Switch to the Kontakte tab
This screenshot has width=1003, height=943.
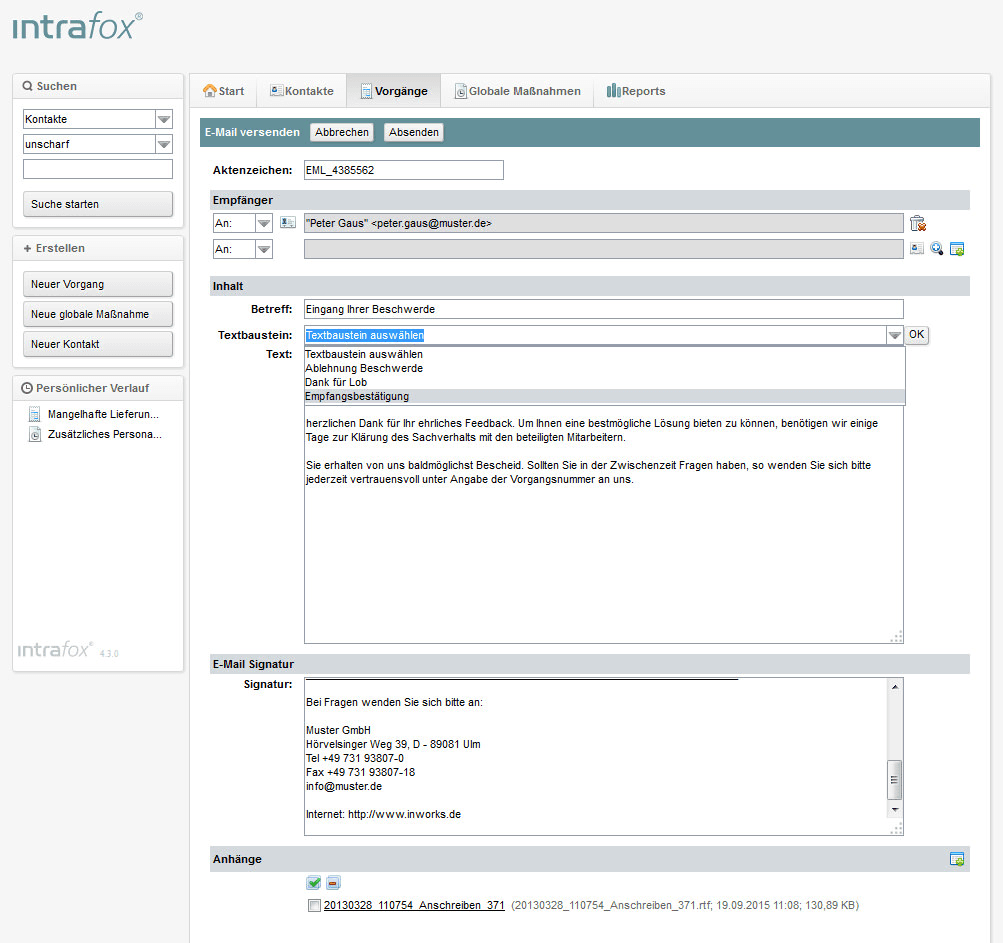point(301,91)
